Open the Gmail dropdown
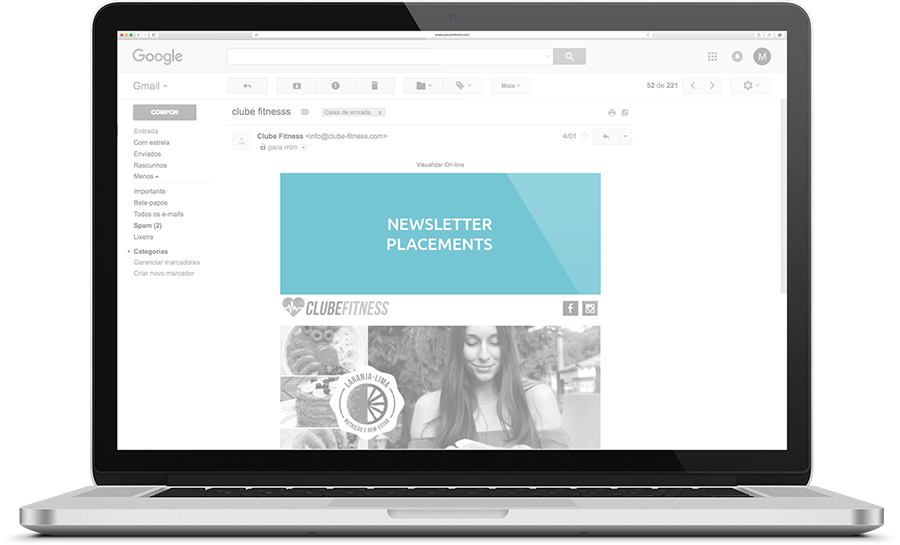The width and height of the screenshot is (900, 545). click(150, 86)
